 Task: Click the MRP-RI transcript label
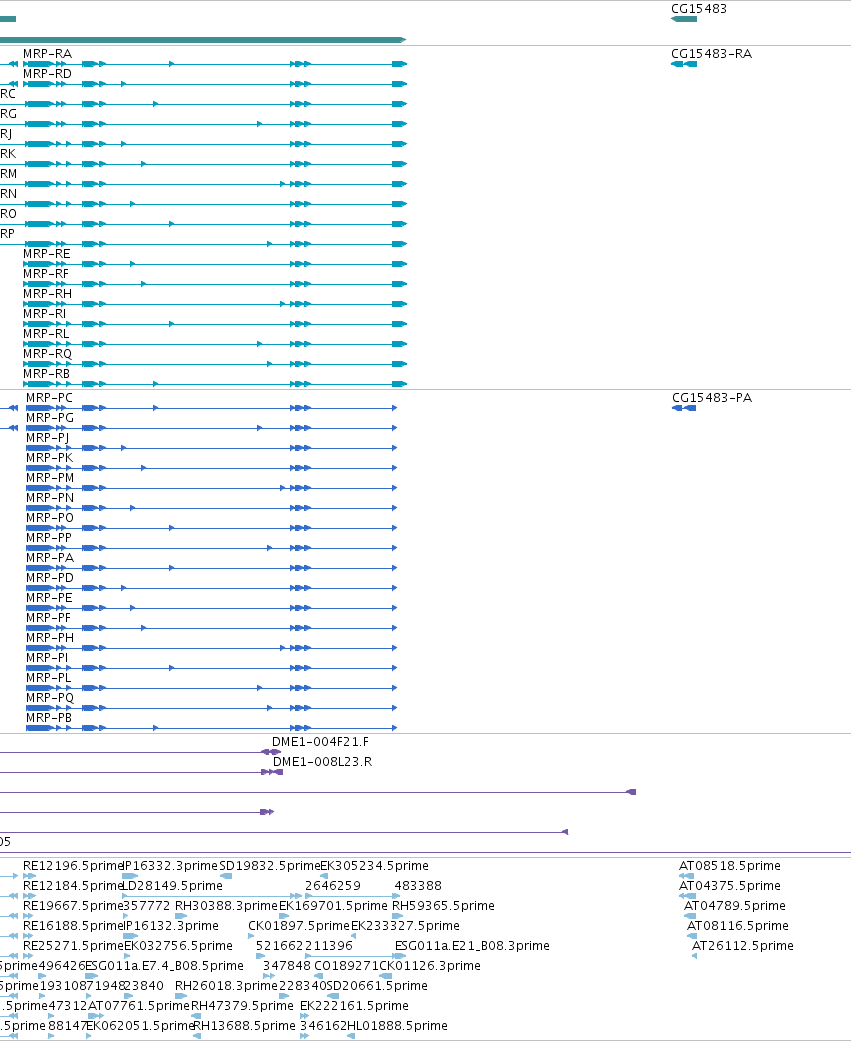point(44,313)
